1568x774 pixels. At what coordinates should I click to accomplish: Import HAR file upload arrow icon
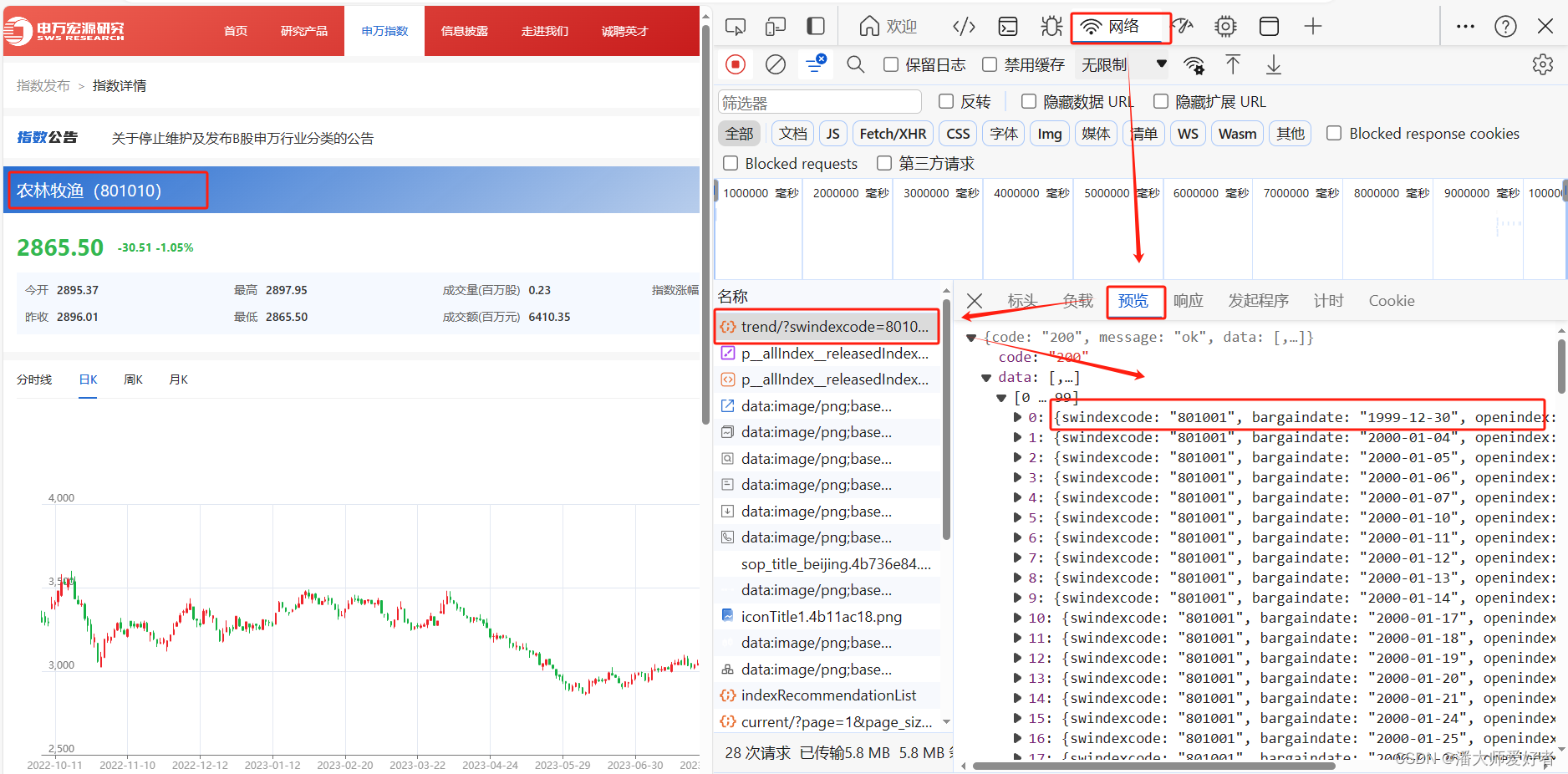[x=1233, y=64]
